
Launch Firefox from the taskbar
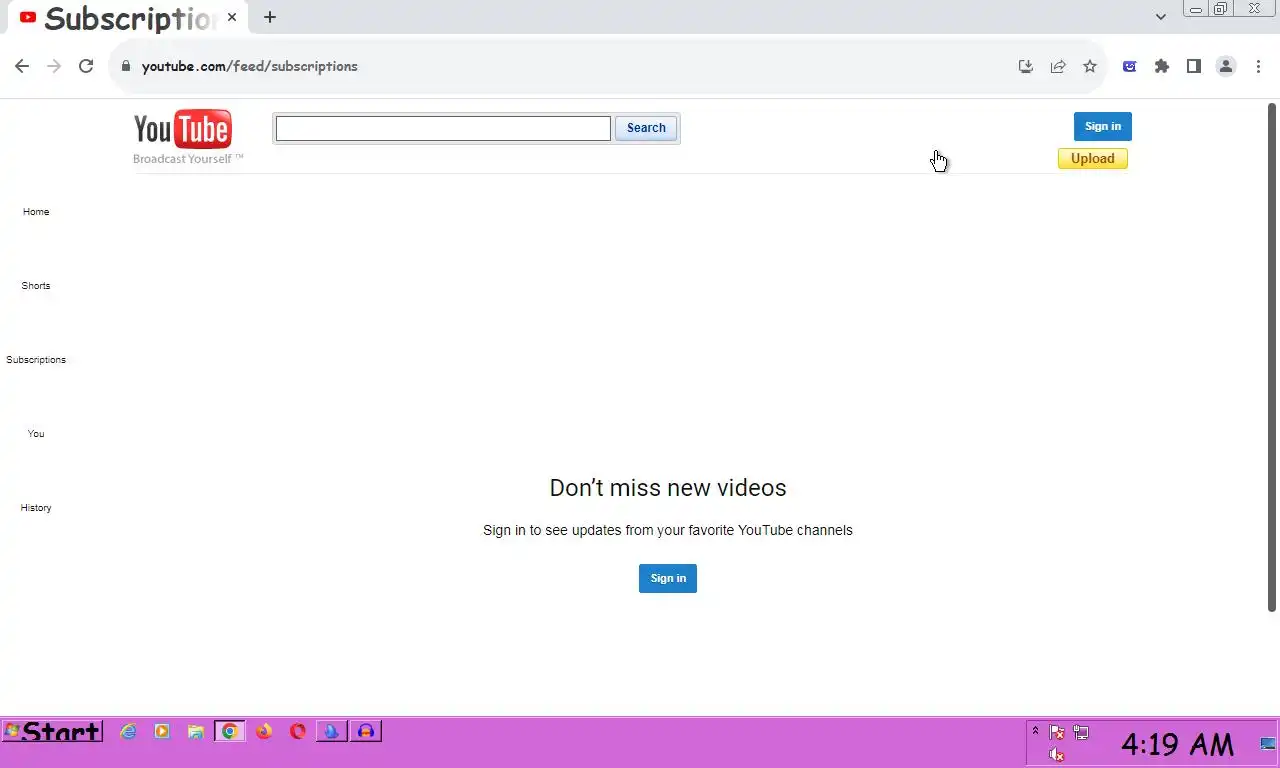[264, 732]
